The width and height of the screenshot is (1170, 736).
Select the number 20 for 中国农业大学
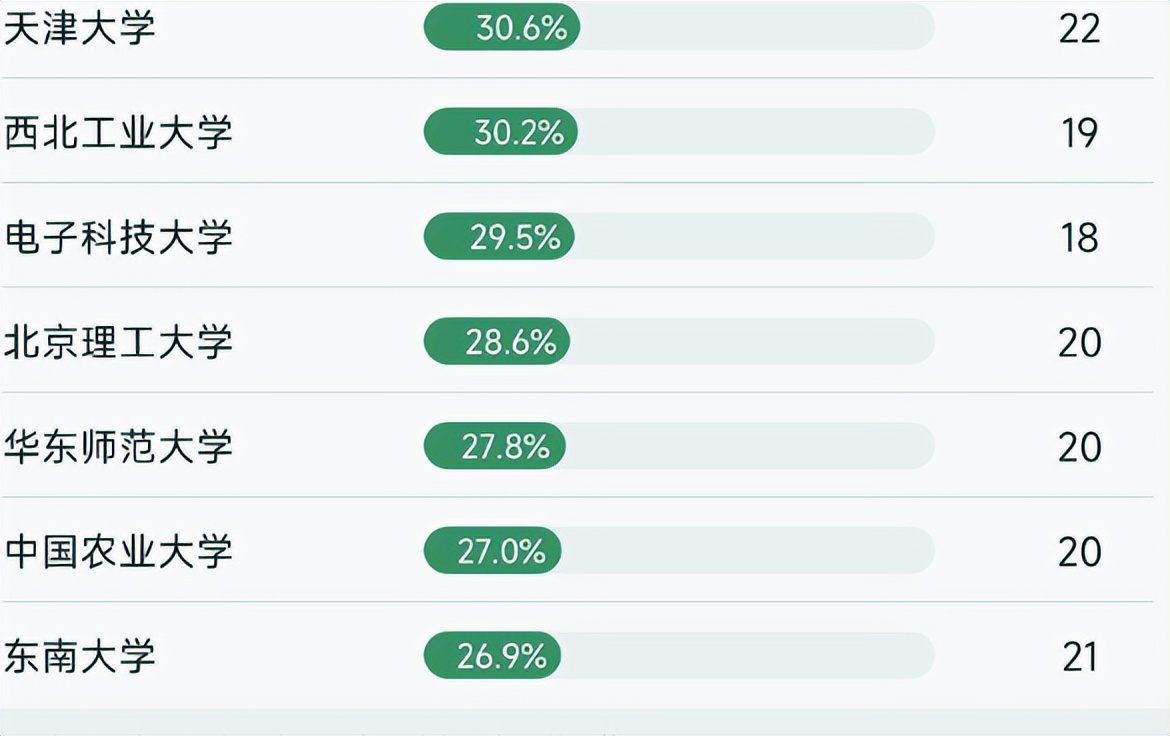pyautogui.click(x=1079, y=552)
